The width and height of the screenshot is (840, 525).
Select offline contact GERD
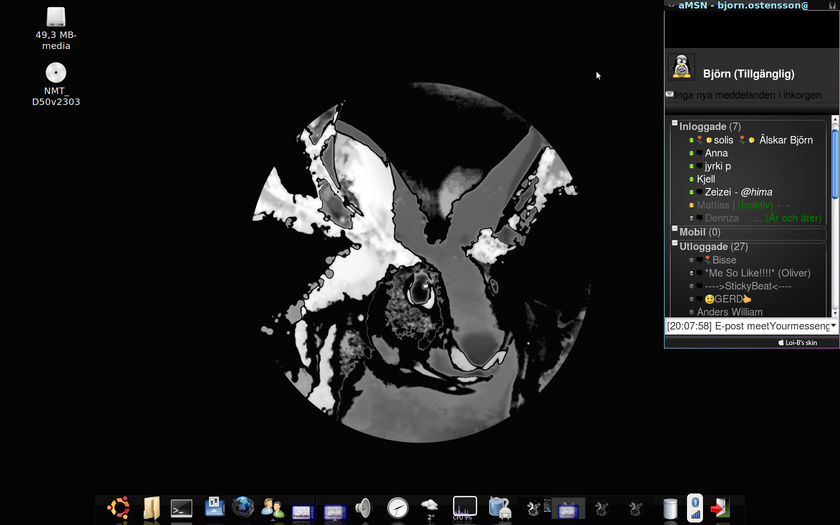pos(729,299)
